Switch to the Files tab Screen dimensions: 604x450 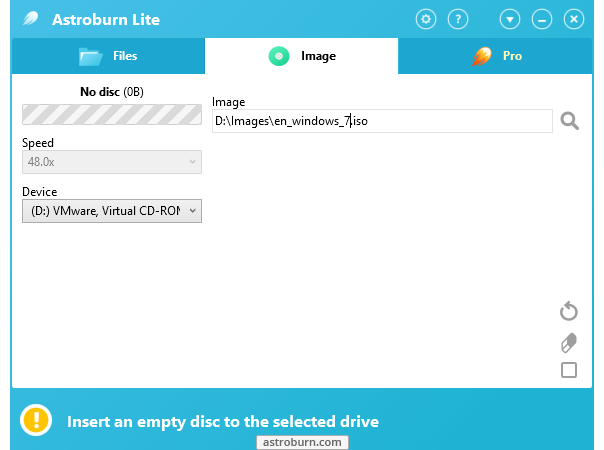click(x=108, y=56)
